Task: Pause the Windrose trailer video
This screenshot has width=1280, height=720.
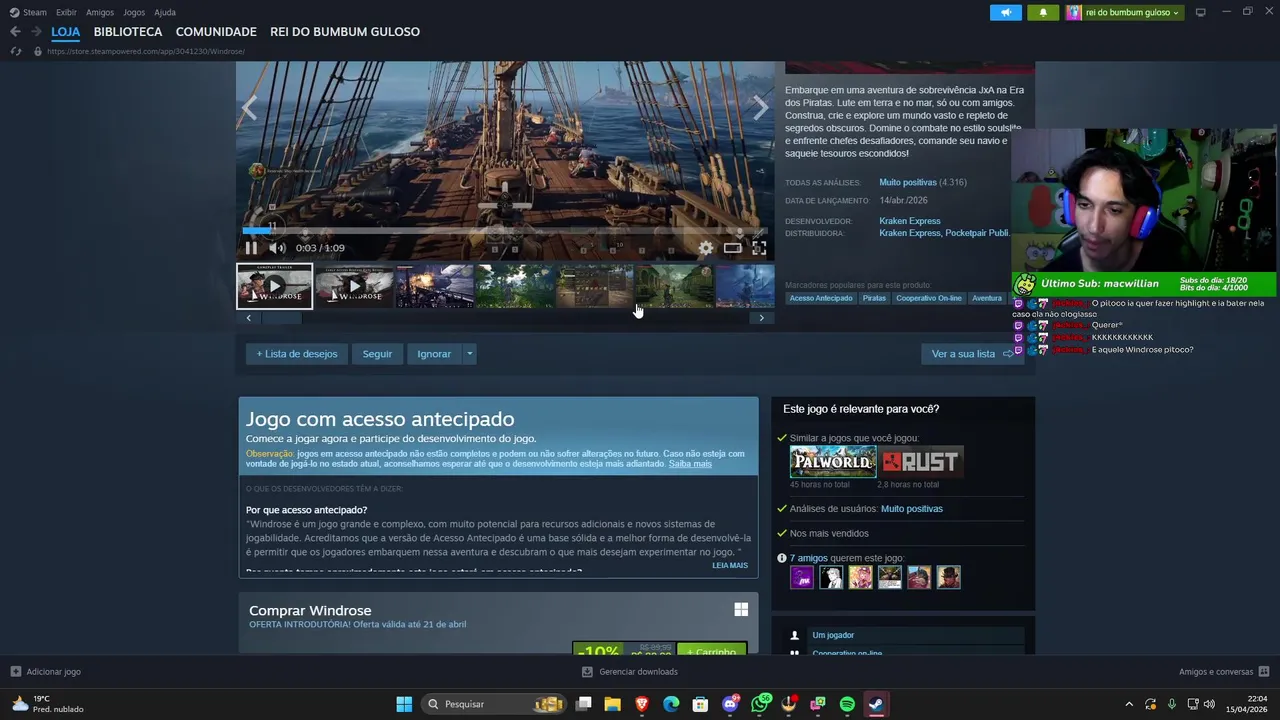Action: click(x=251, y=248)
